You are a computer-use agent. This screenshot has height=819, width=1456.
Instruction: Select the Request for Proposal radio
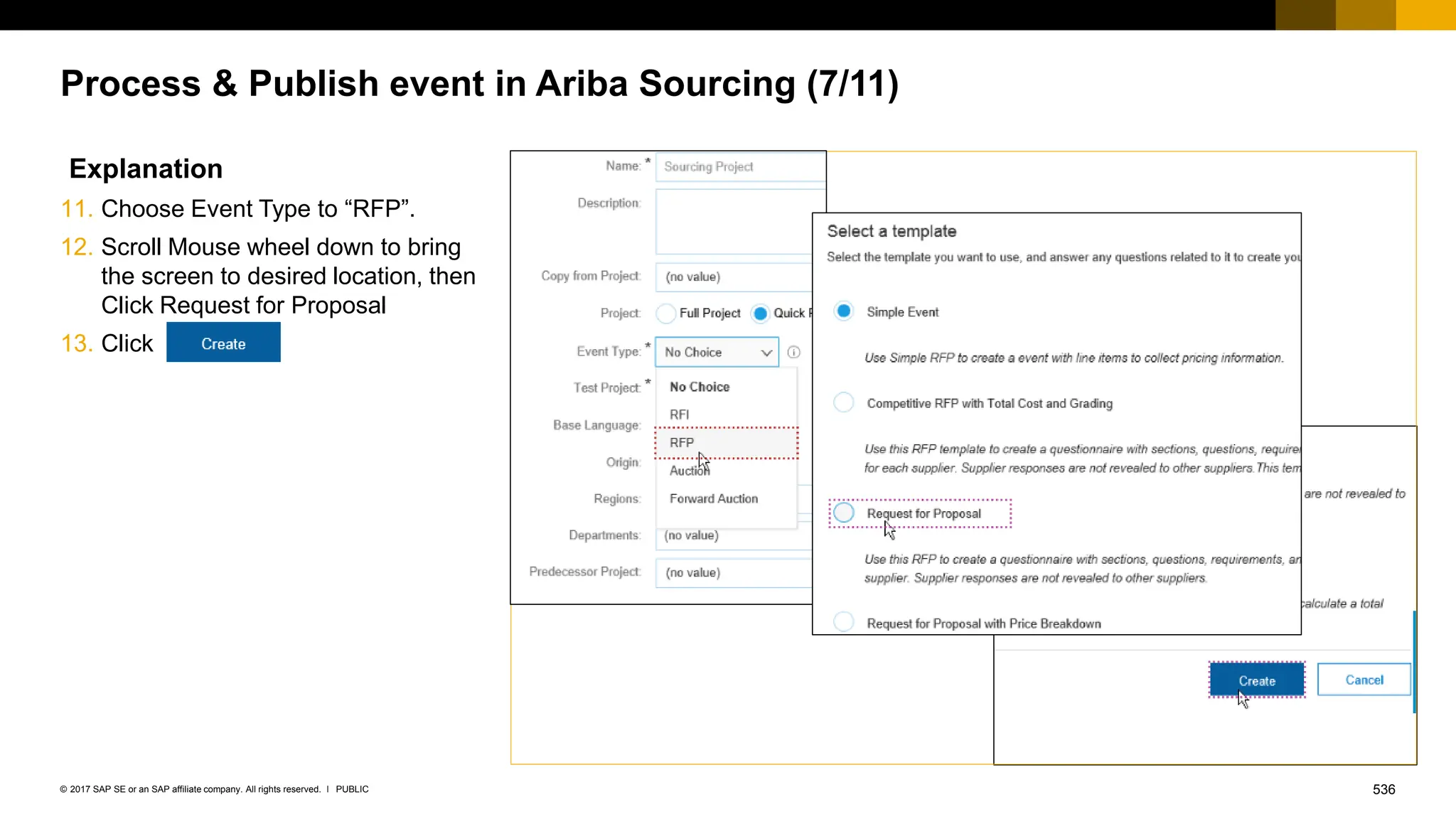[x=844, y=513]
